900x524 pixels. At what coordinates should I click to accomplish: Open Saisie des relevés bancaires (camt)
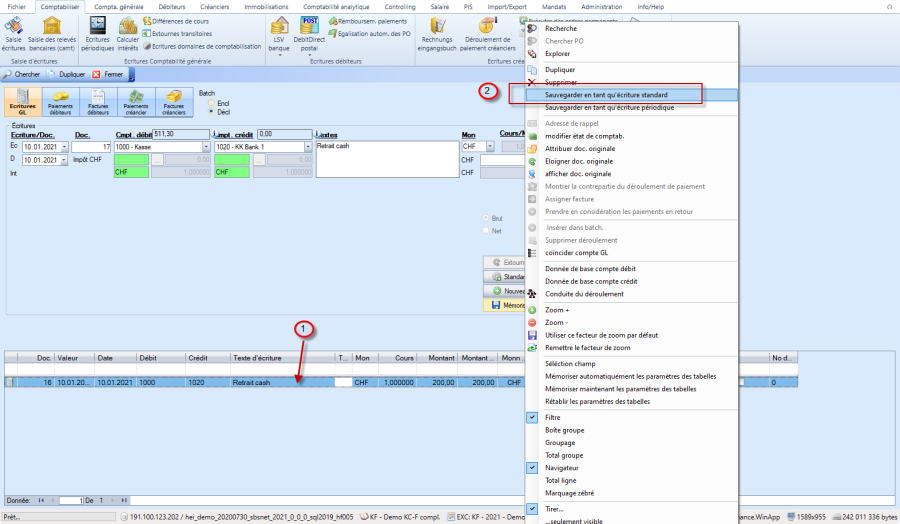(52, 34)
